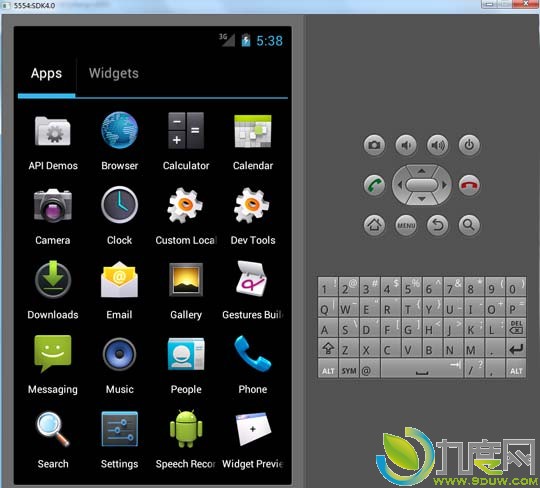Image resolution: width=540 pixels, height=488 pixels.
Task: Open the Settings app
Action: 120,440
